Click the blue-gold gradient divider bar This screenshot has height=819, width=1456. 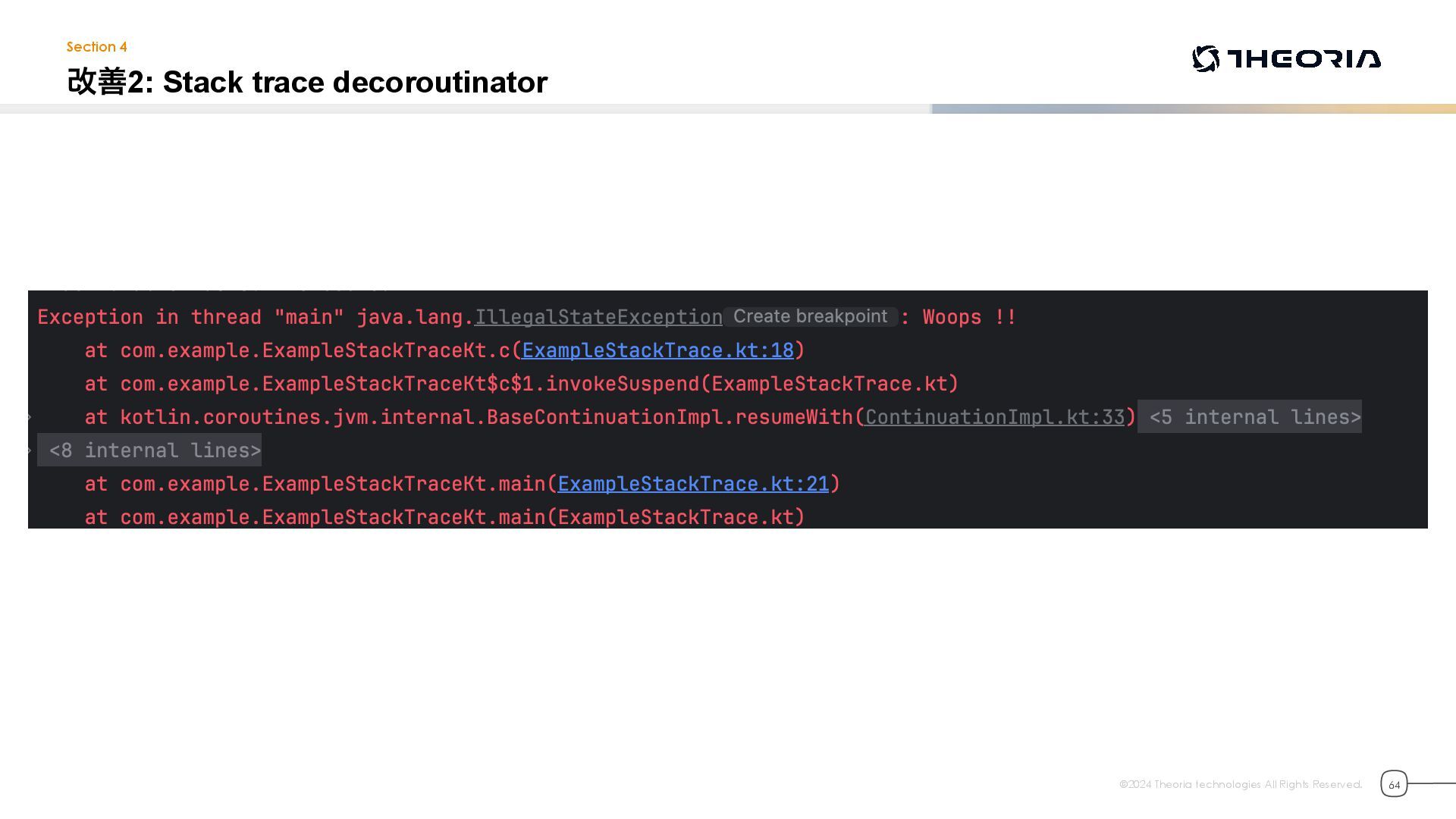pyautogui.click(x=1193, y=109)
